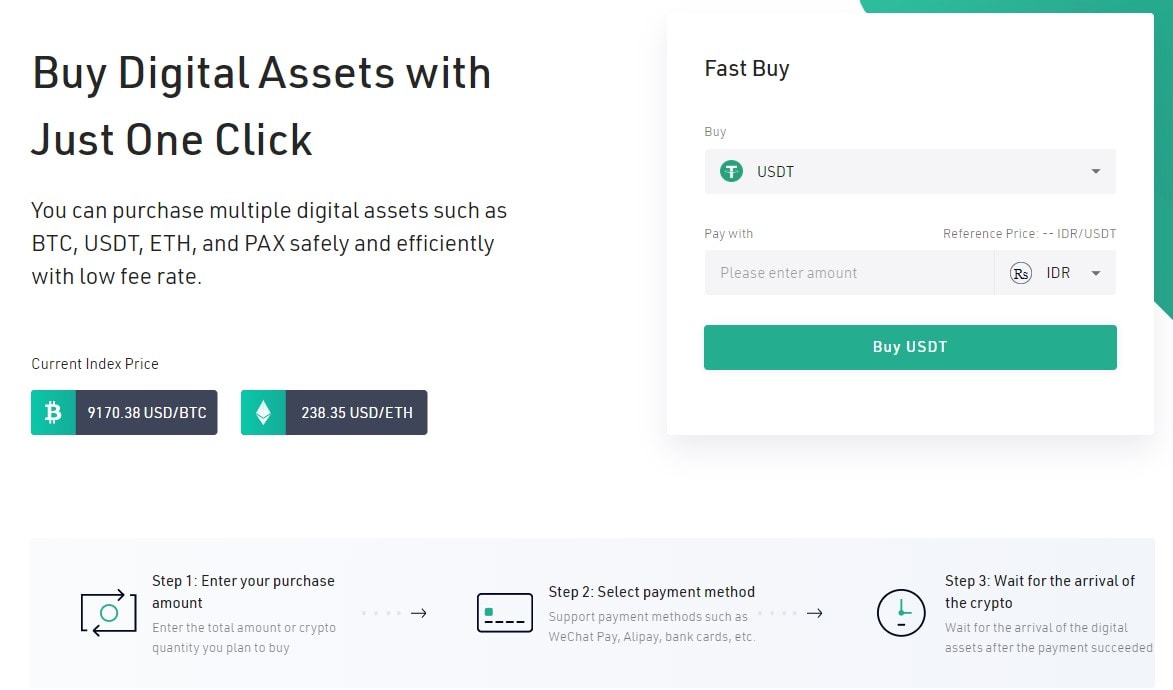
Task: Click the Step 2 Select payment method heading
Action: click(x=652, y=592)
